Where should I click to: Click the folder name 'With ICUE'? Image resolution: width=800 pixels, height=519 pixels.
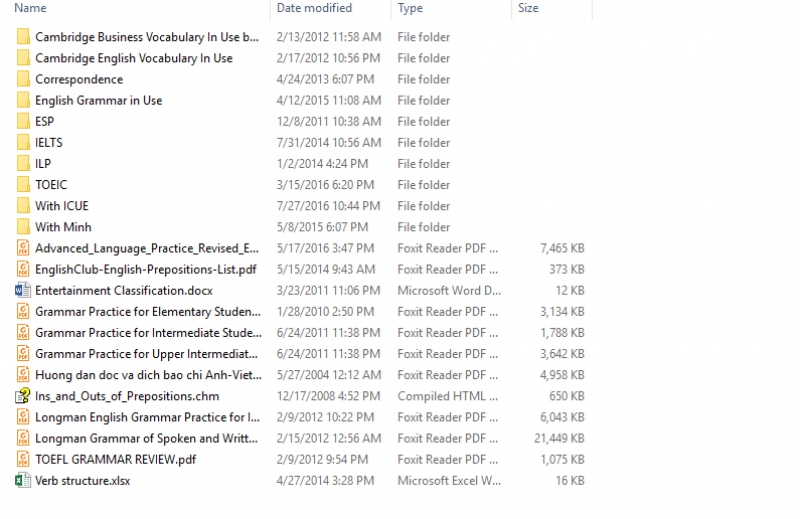[x=62, y=206]
